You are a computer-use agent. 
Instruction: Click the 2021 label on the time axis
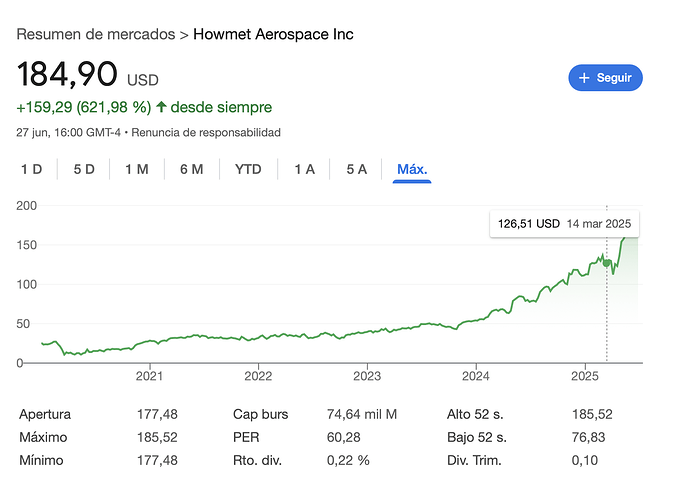(x=149, y=376)
